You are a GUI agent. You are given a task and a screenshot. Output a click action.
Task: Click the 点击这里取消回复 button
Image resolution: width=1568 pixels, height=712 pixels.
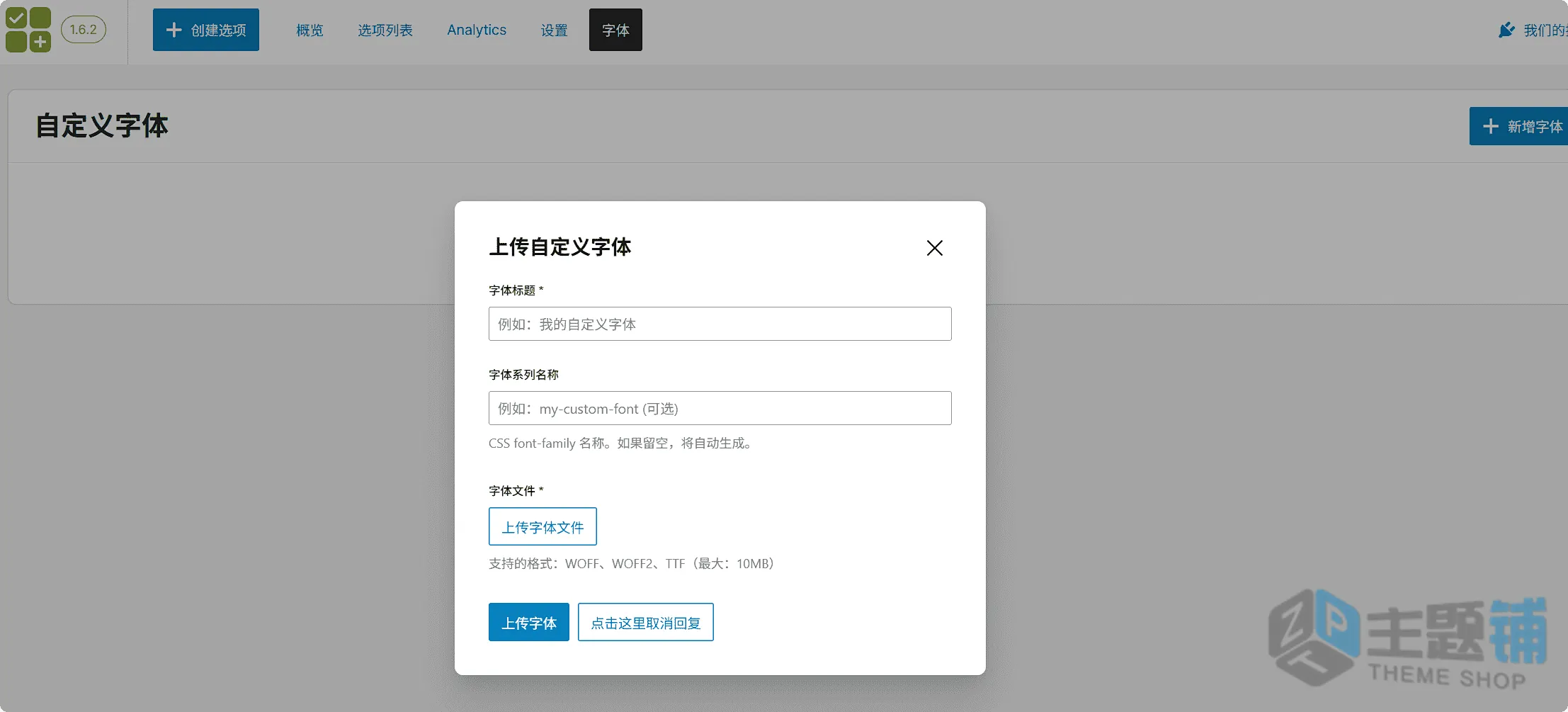(646, 622)
